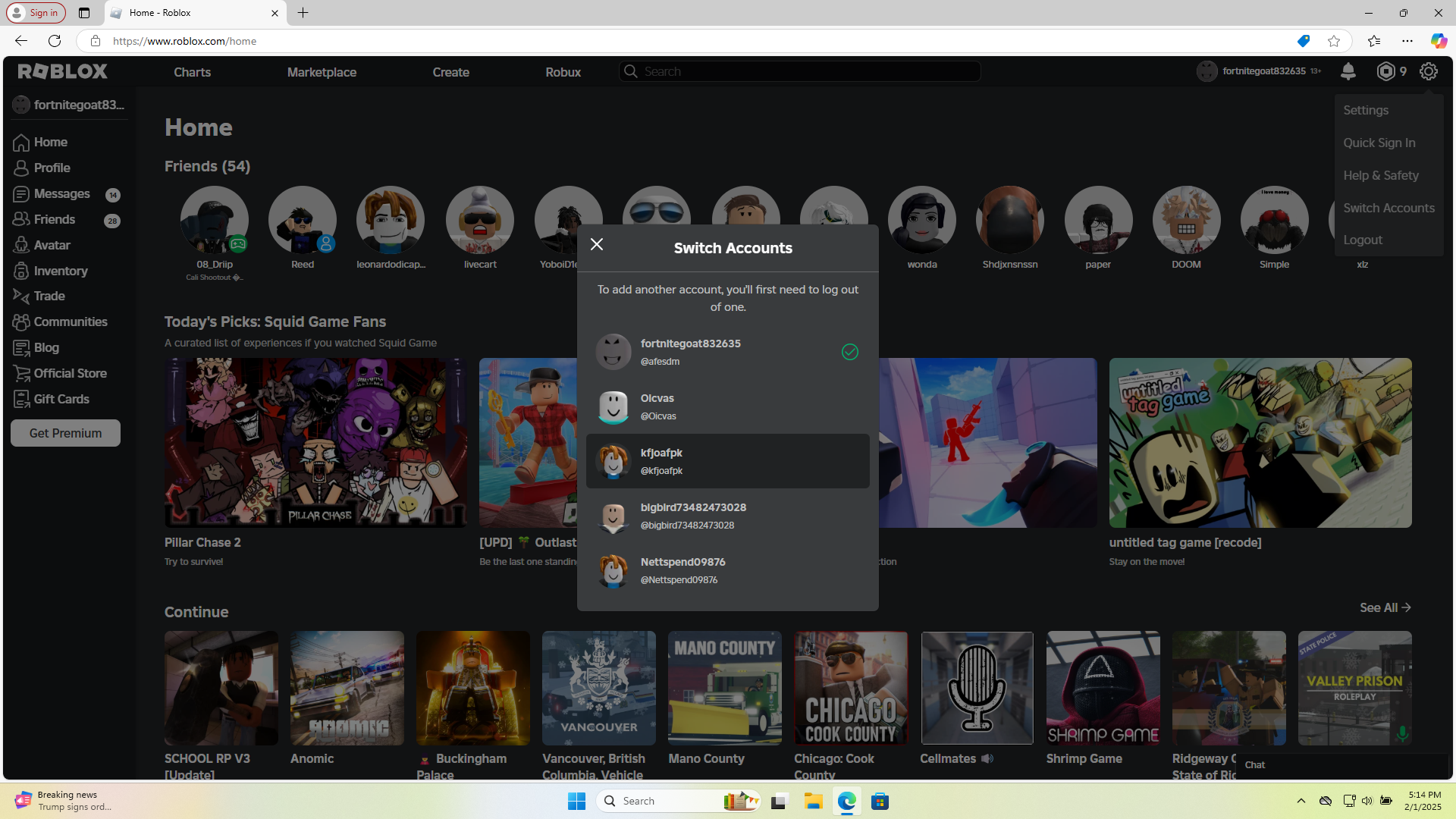Click the settings gear icon
This screenshot has height=819, width=1456.
pos(1428,71)
